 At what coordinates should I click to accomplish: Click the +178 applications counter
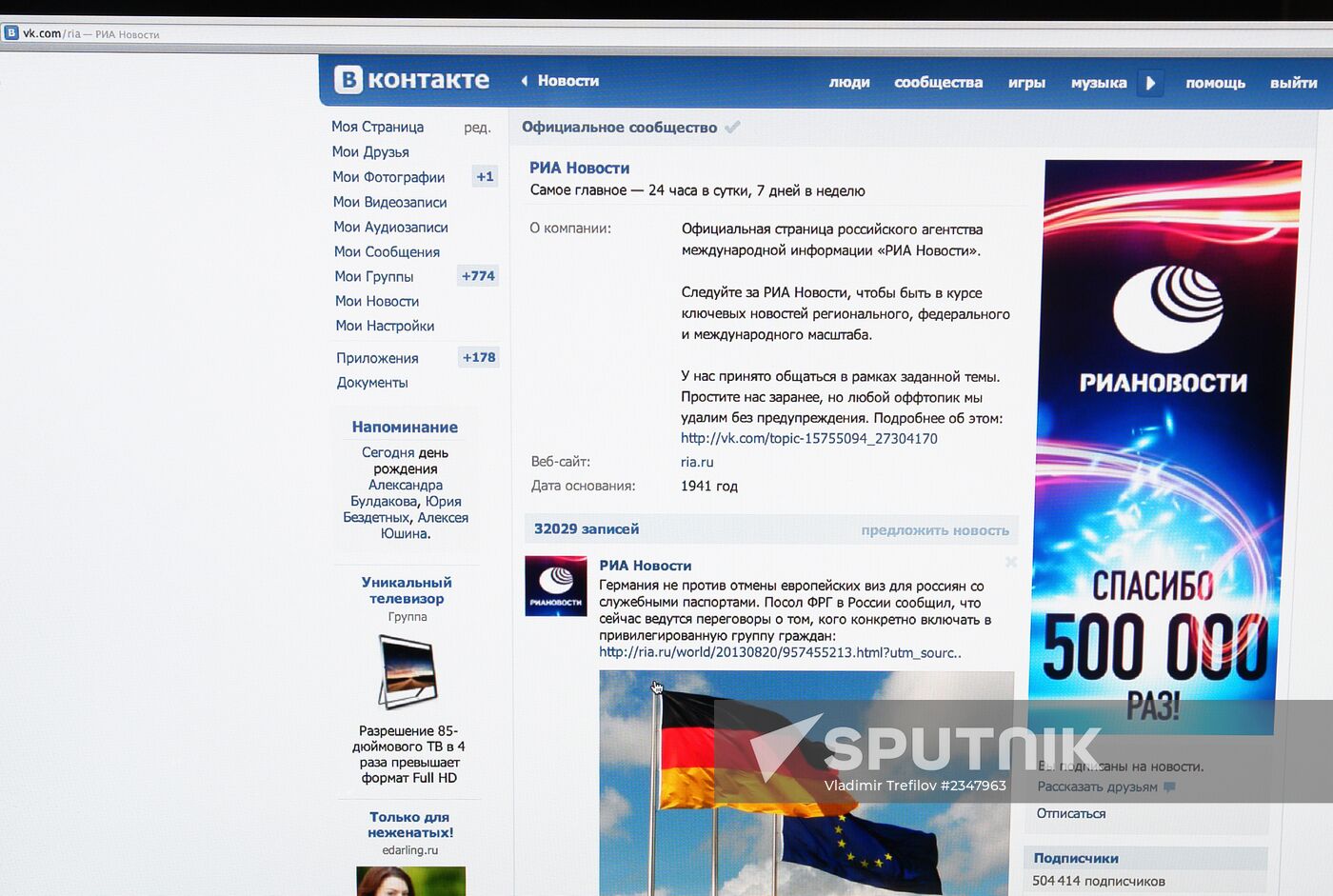click(x=479, y=357)
